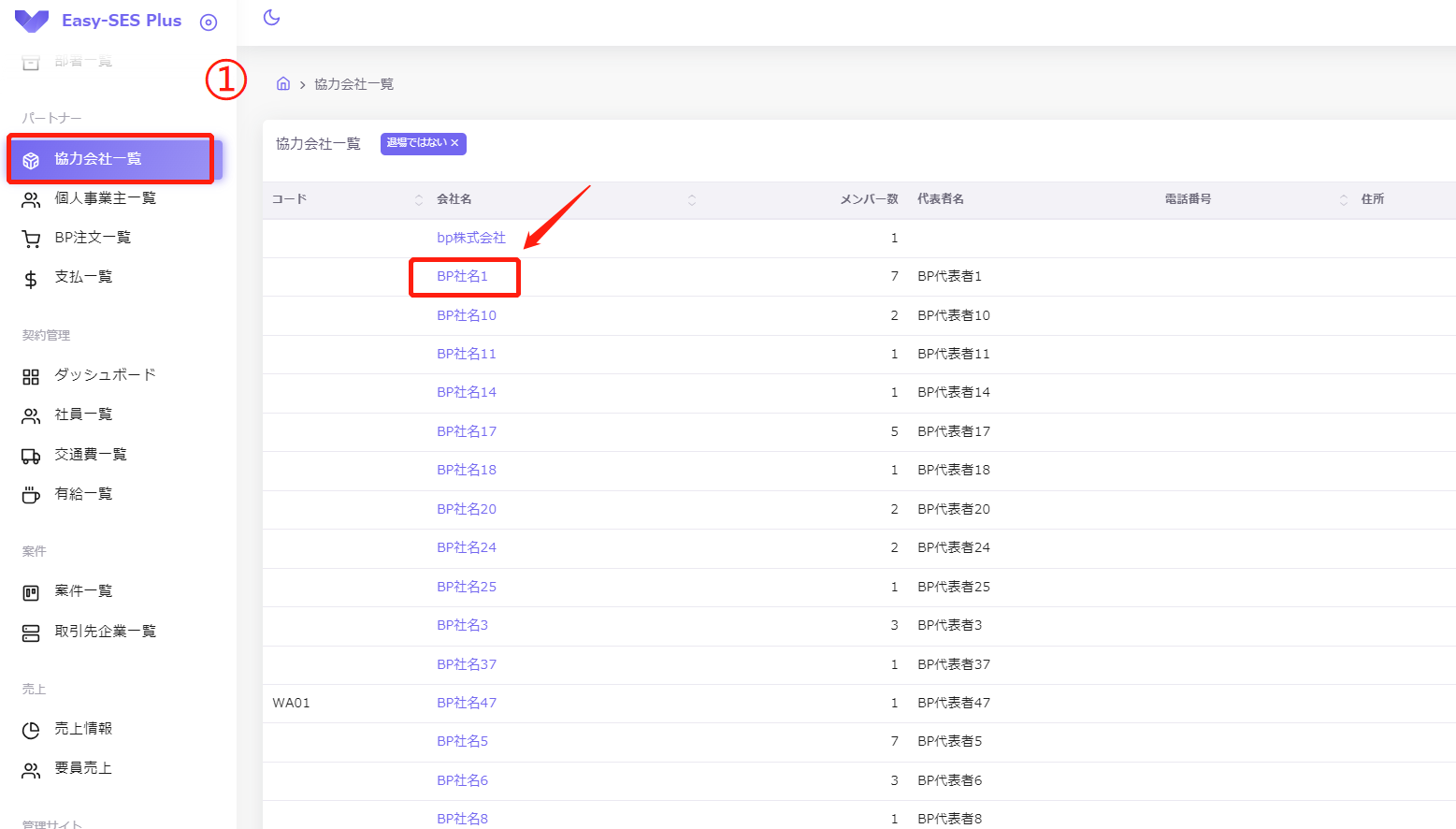Click the home icon in breadcrumb

point(283,84)
